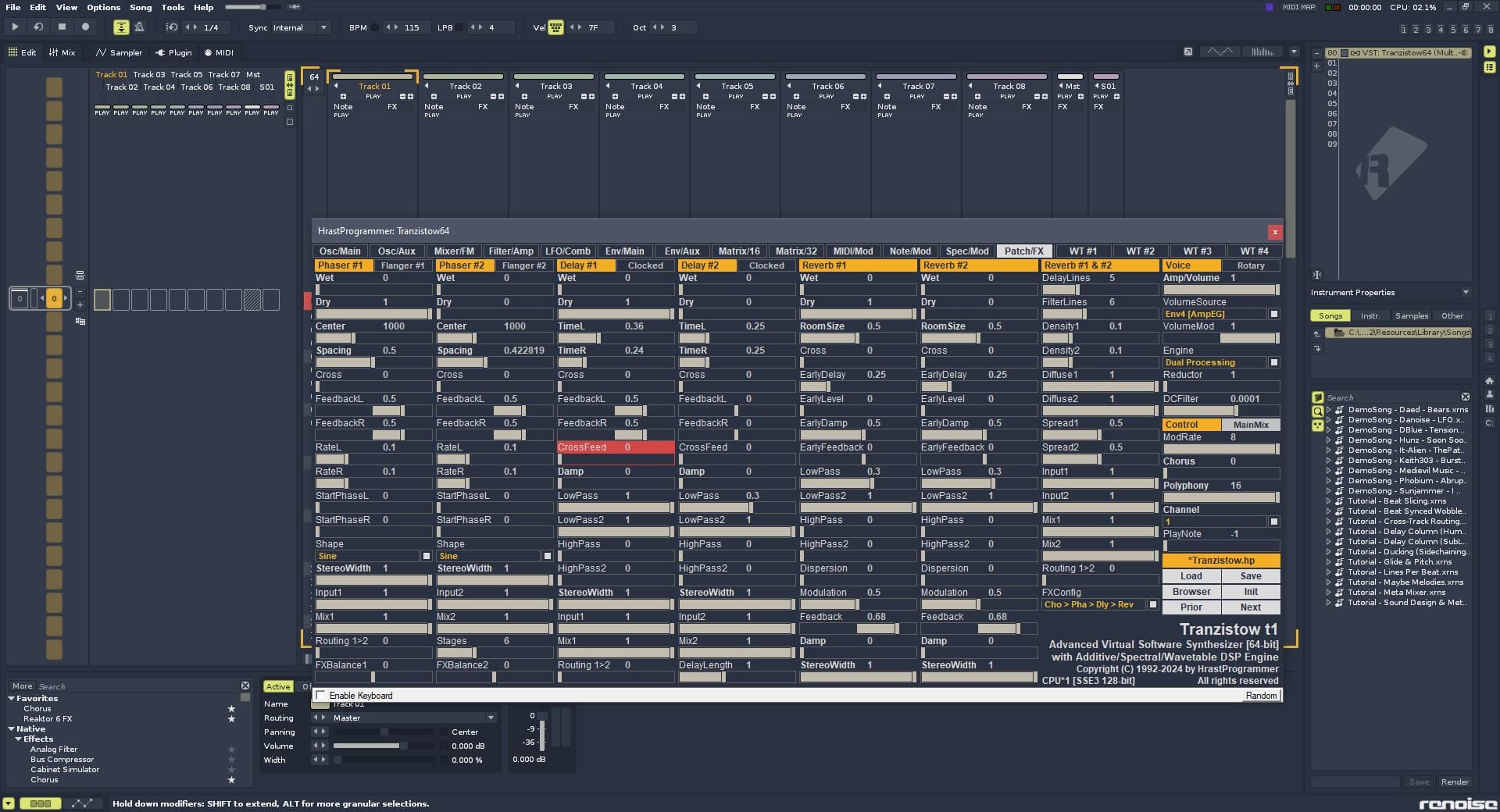
Task: Toggle favorite star for Reaktor 6 FX
Action: [231, 718]
